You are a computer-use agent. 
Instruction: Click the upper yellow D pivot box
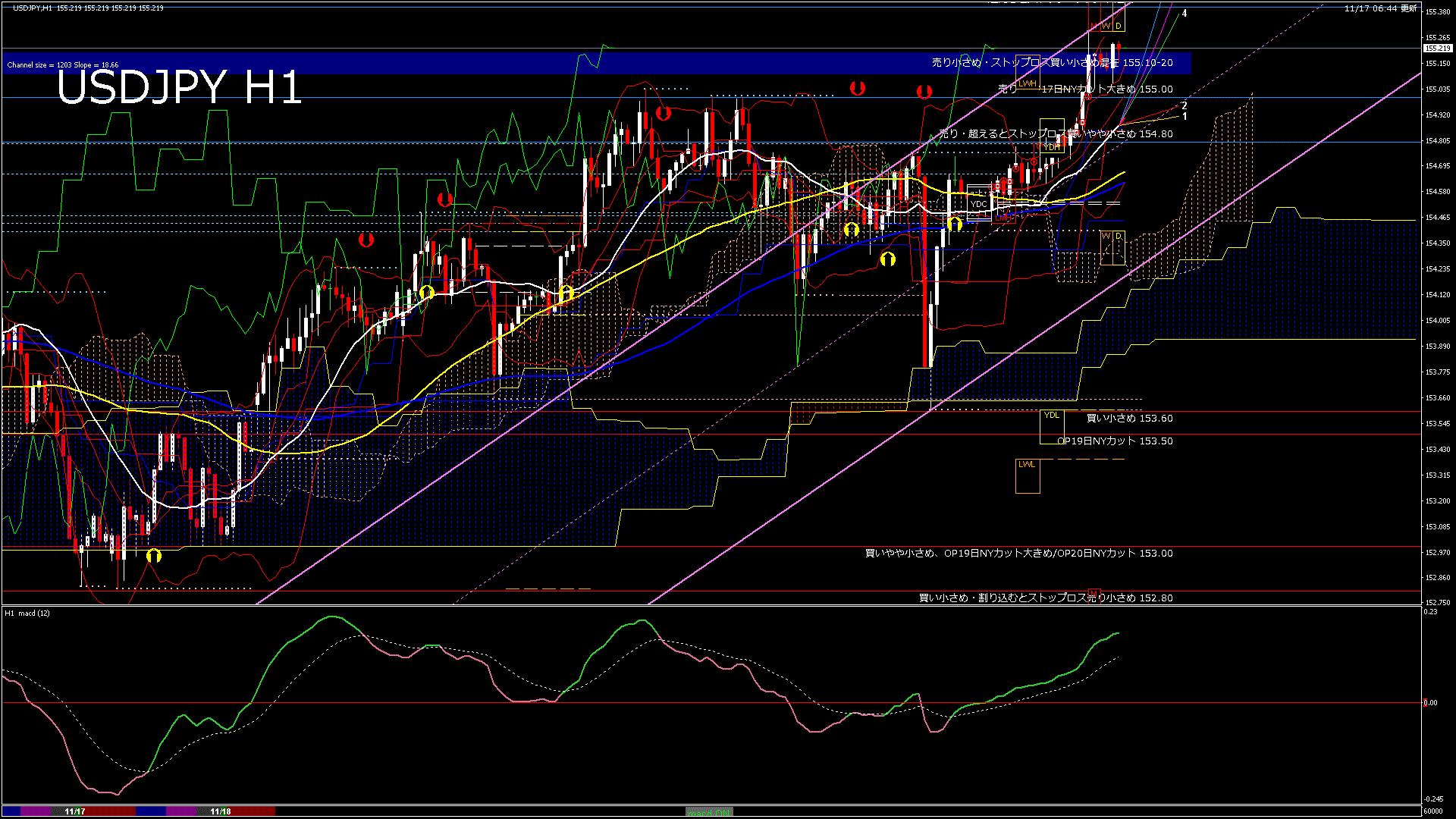coord(1118,26)
